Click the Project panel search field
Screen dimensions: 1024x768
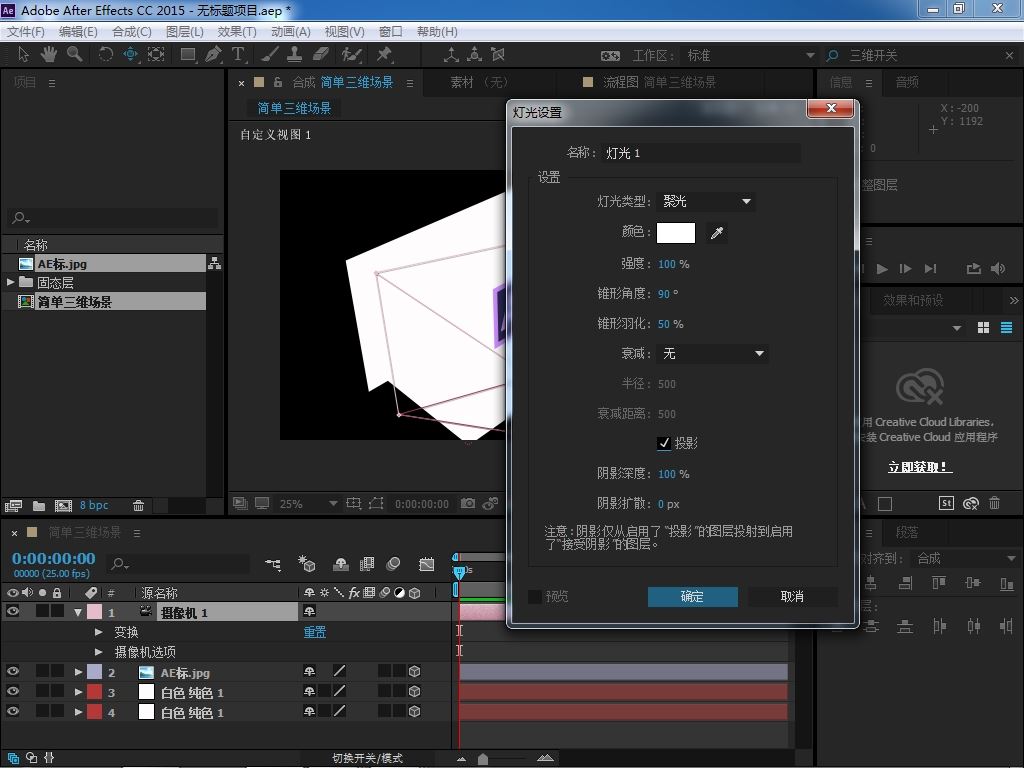pos(114,217)
